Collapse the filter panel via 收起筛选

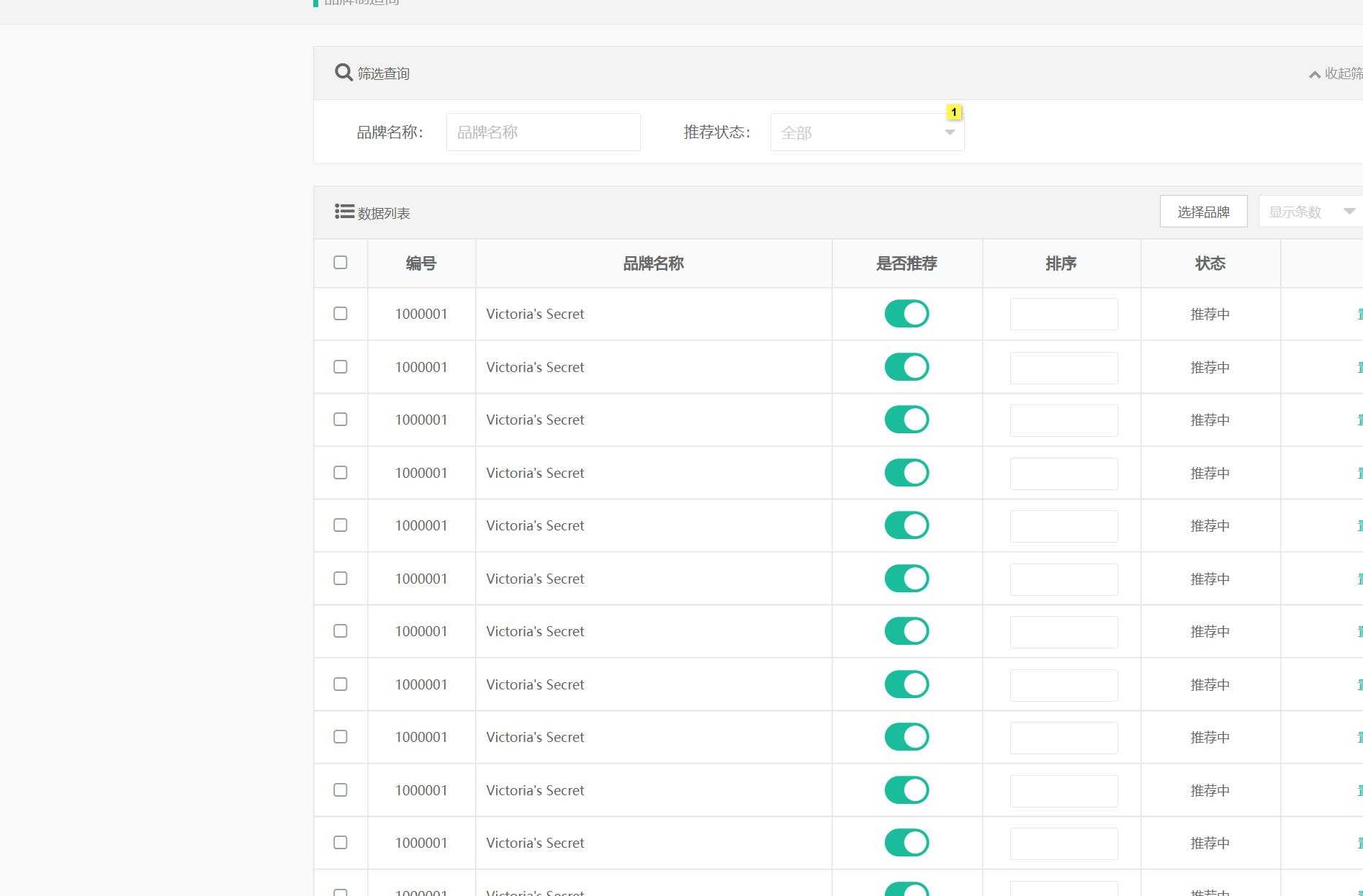click(x=1339, y=73)
